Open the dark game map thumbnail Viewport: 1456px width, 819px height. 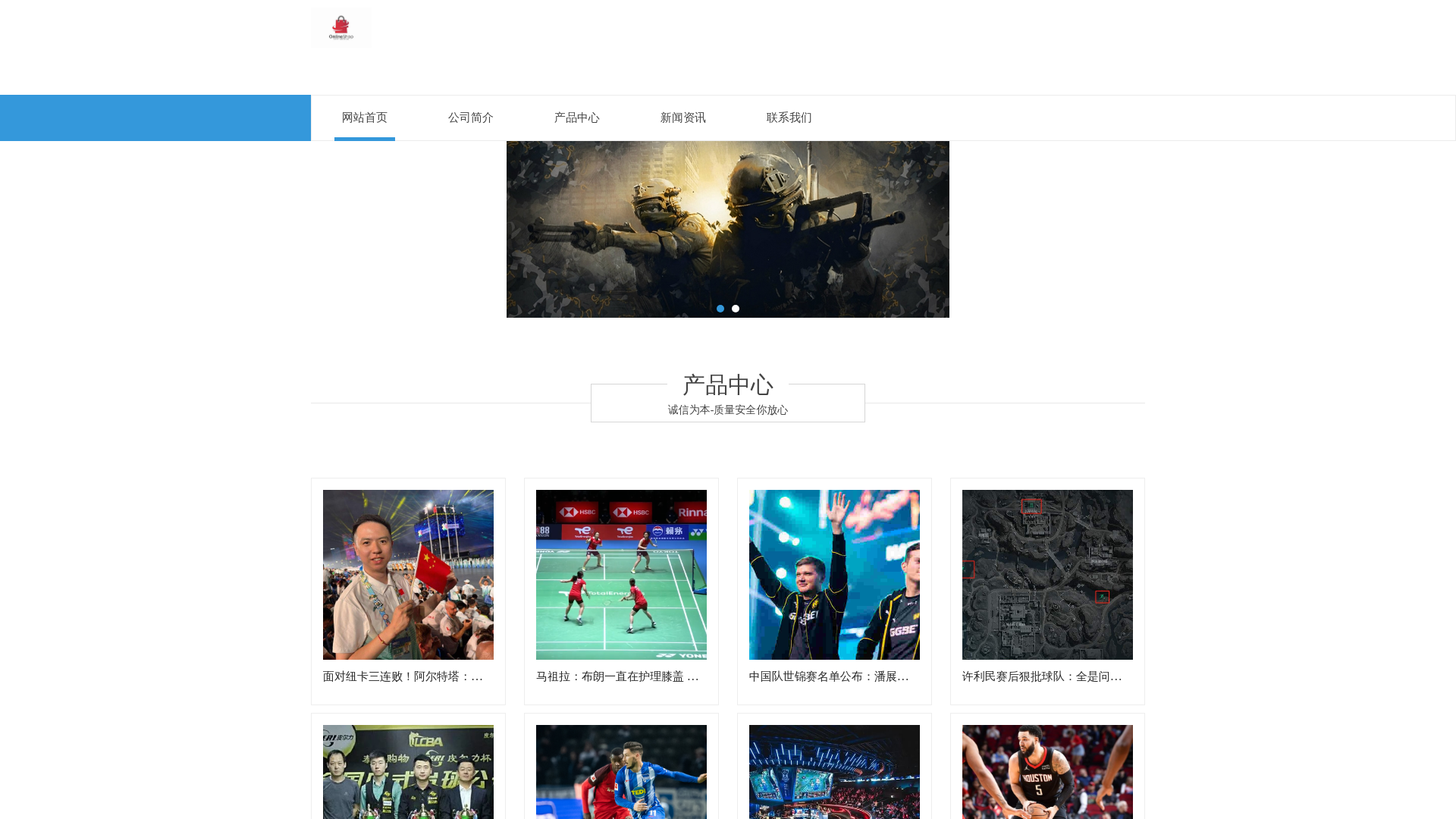coord(1047,575)
